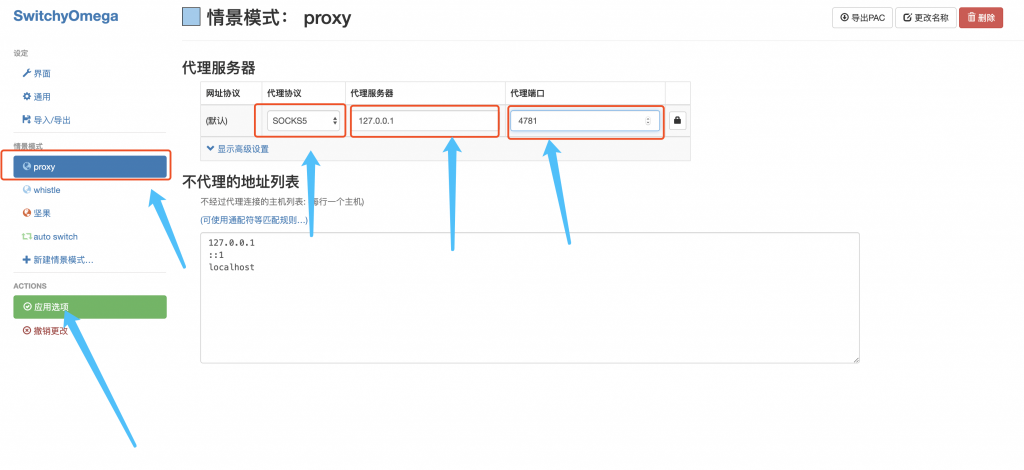Click the save icon beside 导入/导出

tap(27, 120)
